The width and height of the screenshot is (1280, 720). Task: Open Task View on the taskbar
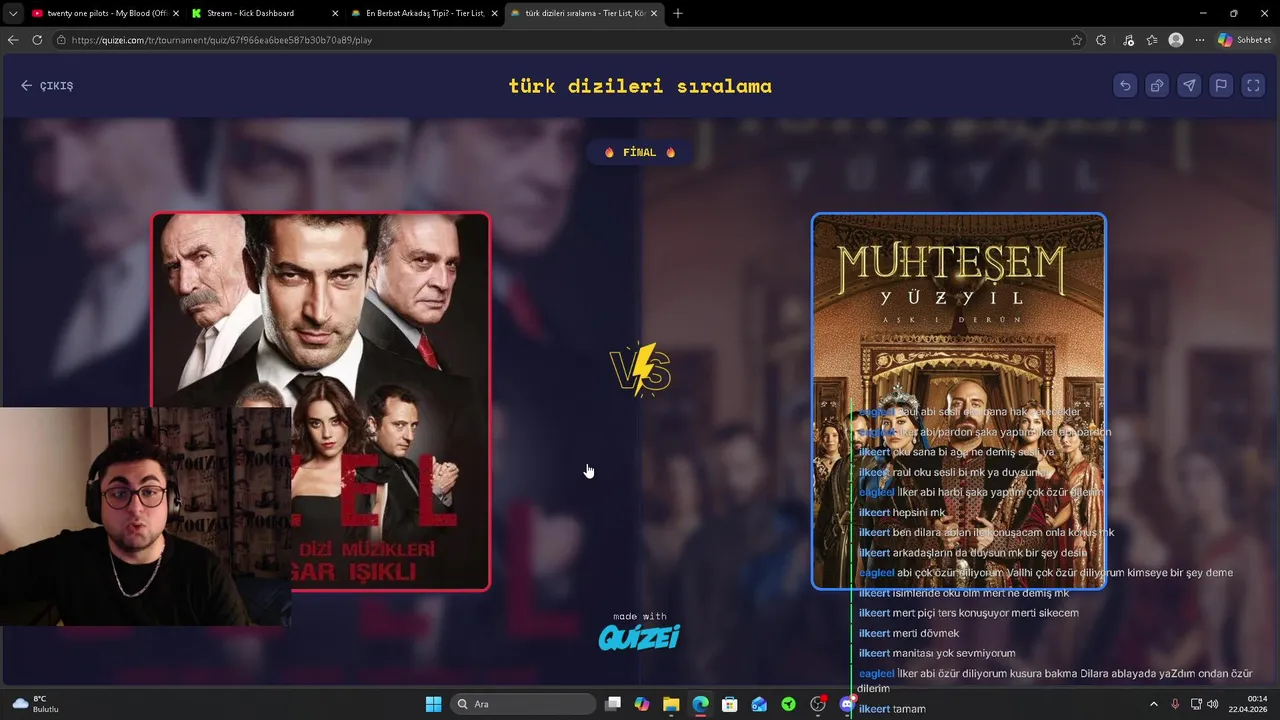coord(613,704)
